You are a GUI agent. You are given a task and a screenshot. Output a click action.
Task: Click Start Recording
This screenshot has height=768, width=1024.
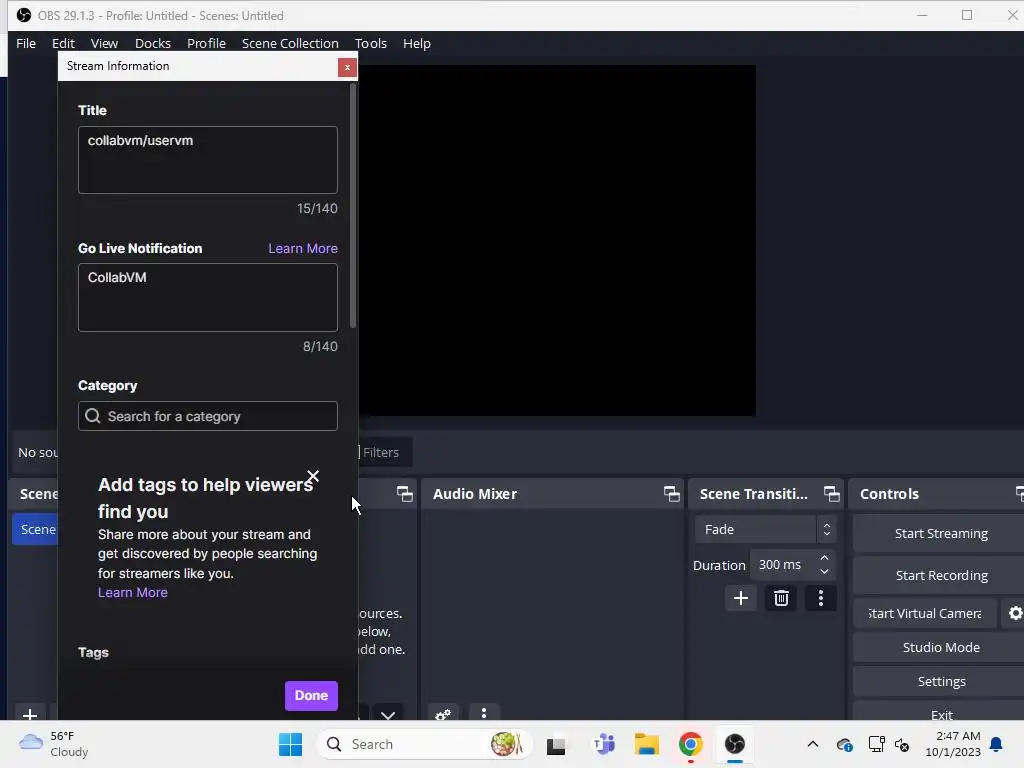[x=940, y=575]
